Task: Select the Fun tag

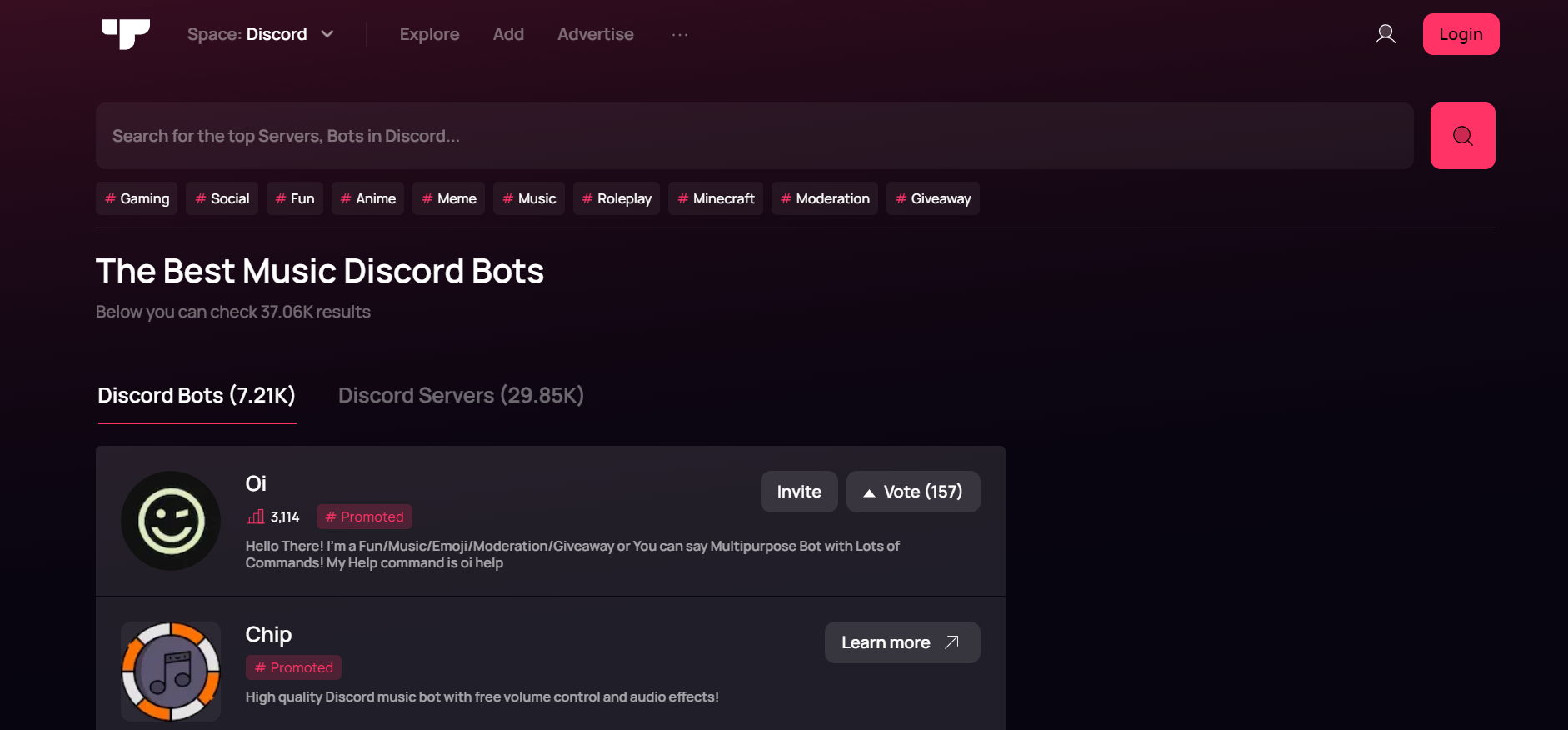Action: tap(295, 198)
